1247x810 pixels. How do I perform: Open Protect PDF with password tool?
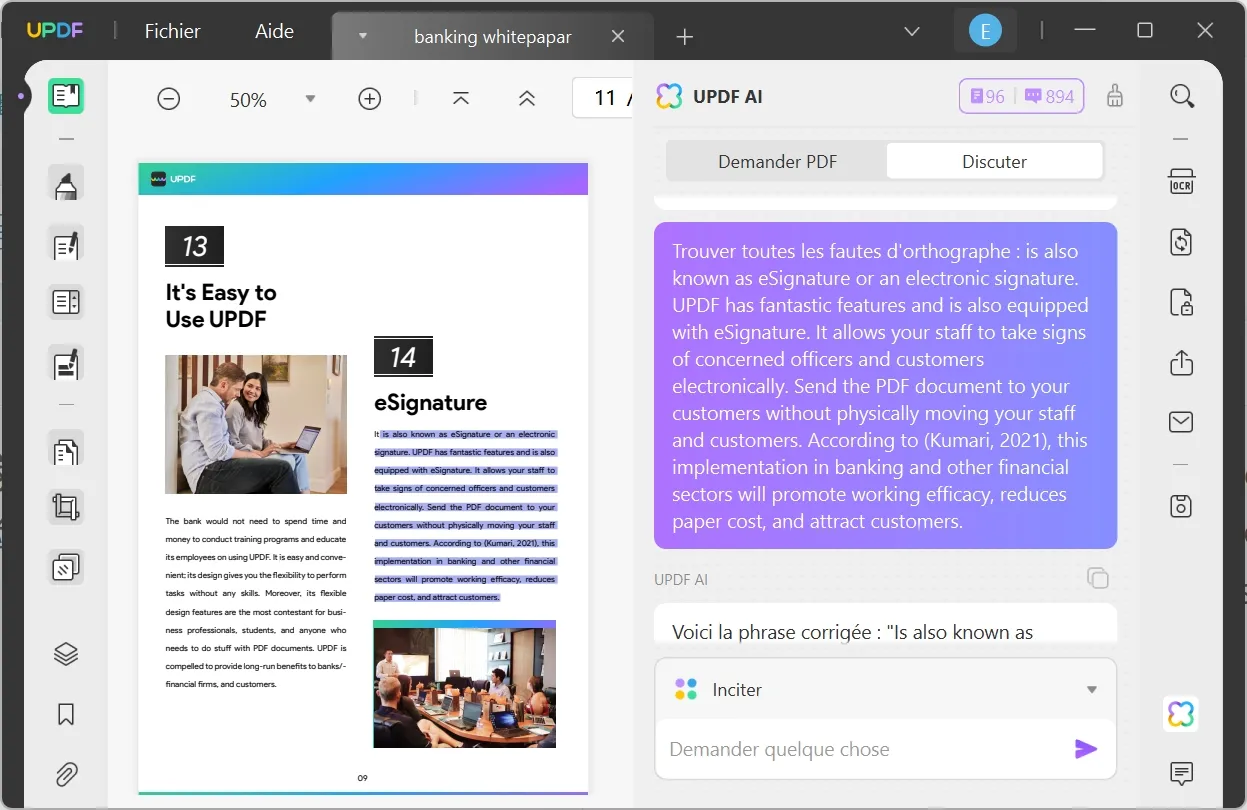[x=1181, y=302]
